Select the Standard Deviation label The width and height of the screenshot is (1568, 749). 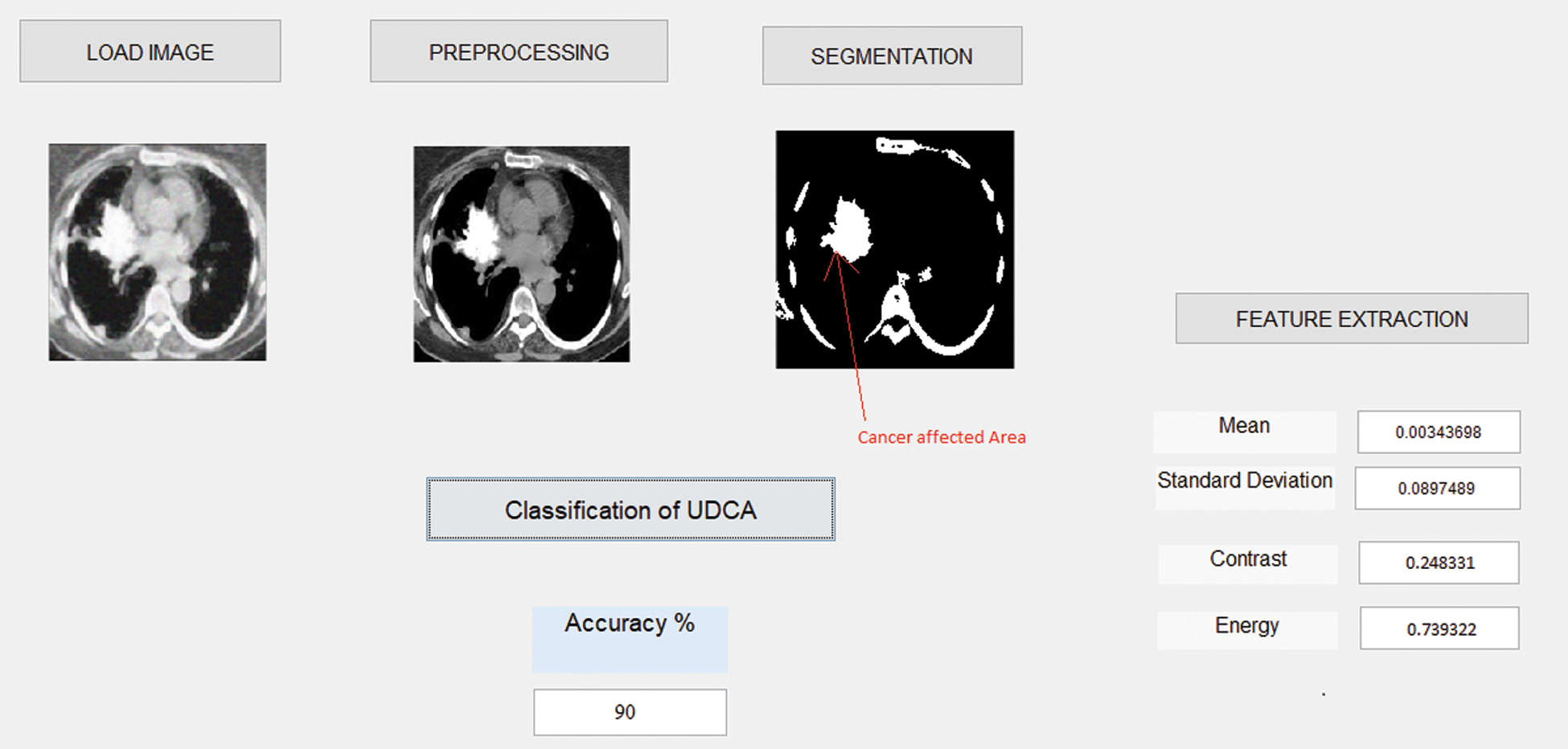[1244, 481]
